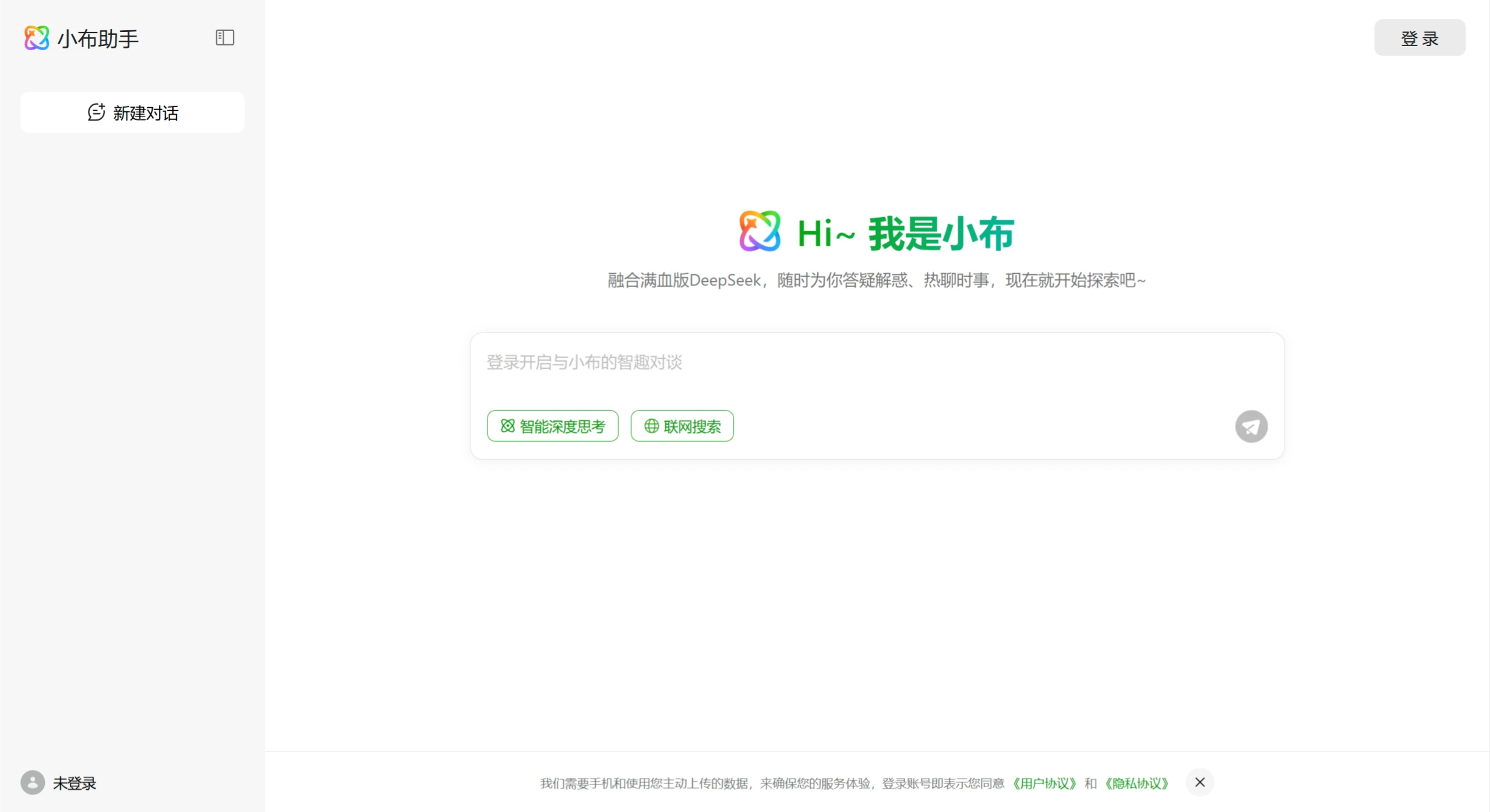Click the paper-plane send icon
The width and height of the screenshot is (1490, 812).
1251,426
